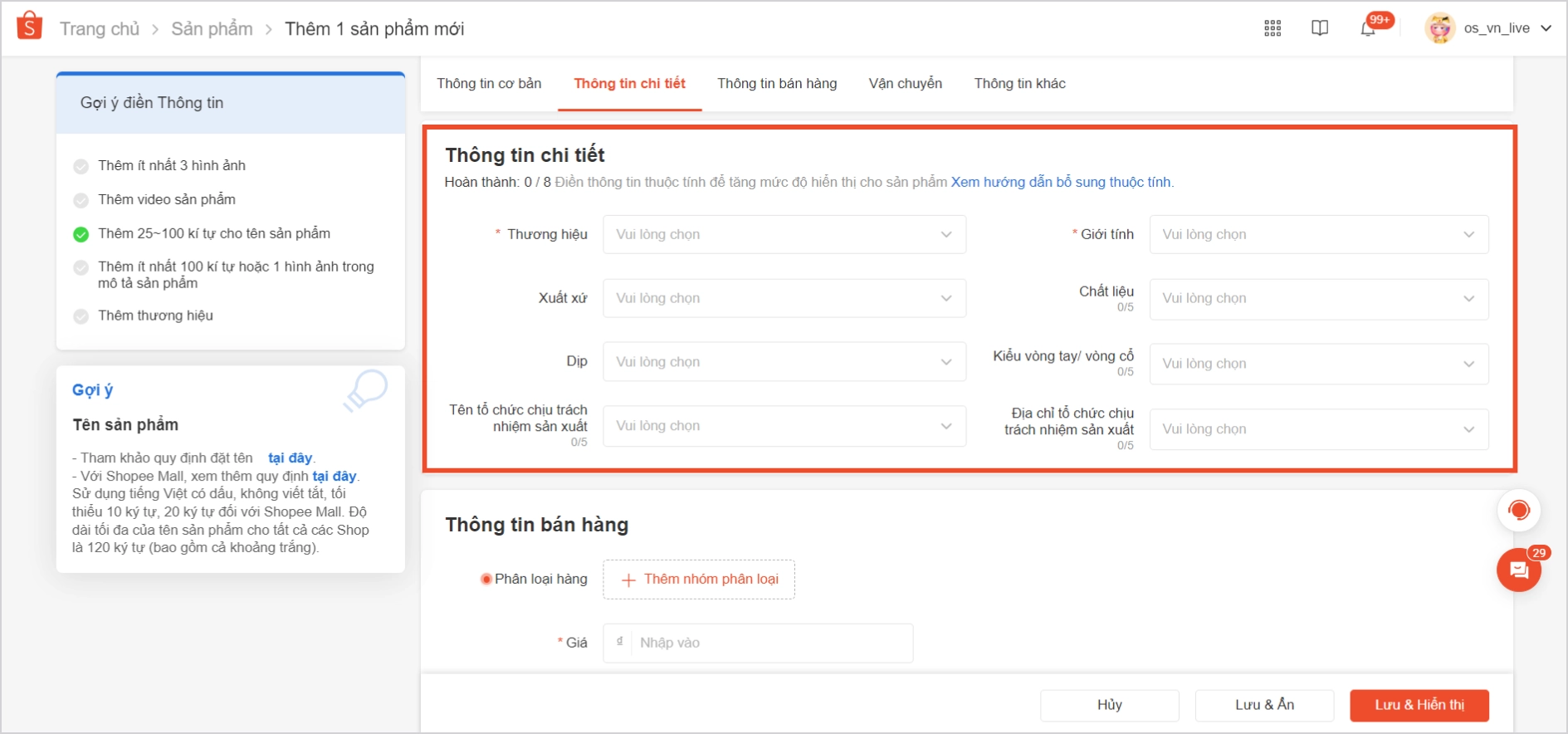Screen dimensions: 1568x734
Task: Click the lightbulb icon in Gợi ý panel
Action: 366,390
